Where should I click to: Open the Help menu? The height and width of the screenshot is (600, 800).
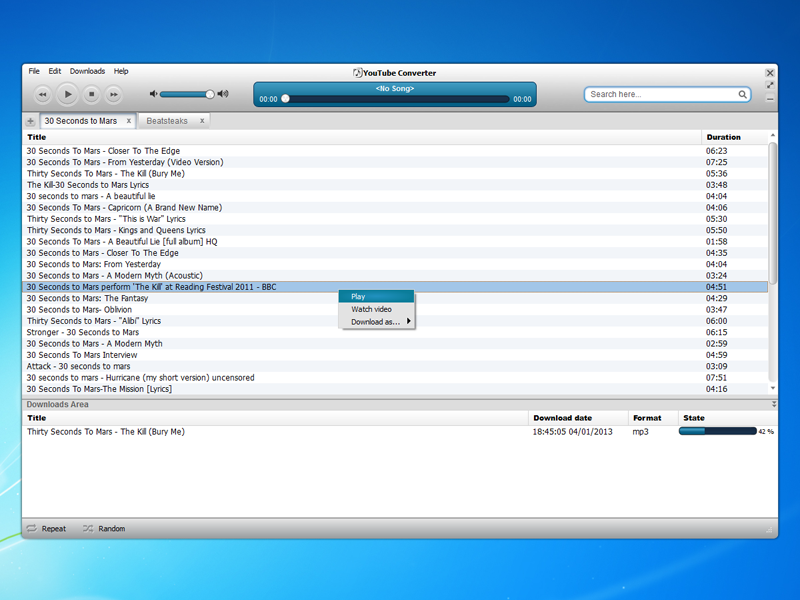point(121,71)
